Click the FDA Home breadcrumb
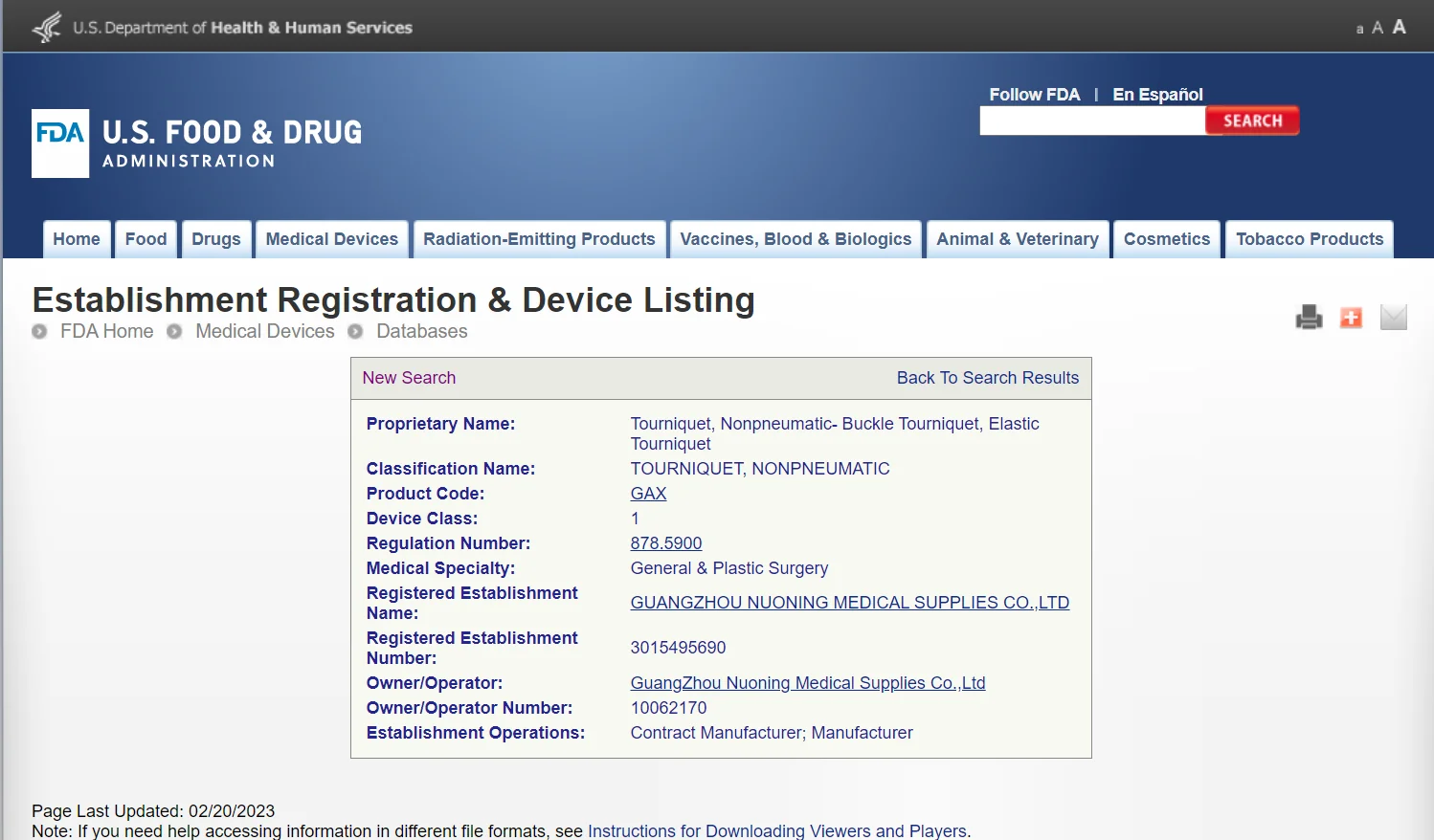The height and width of the screenshot is (840, 1434). [106, 331]
